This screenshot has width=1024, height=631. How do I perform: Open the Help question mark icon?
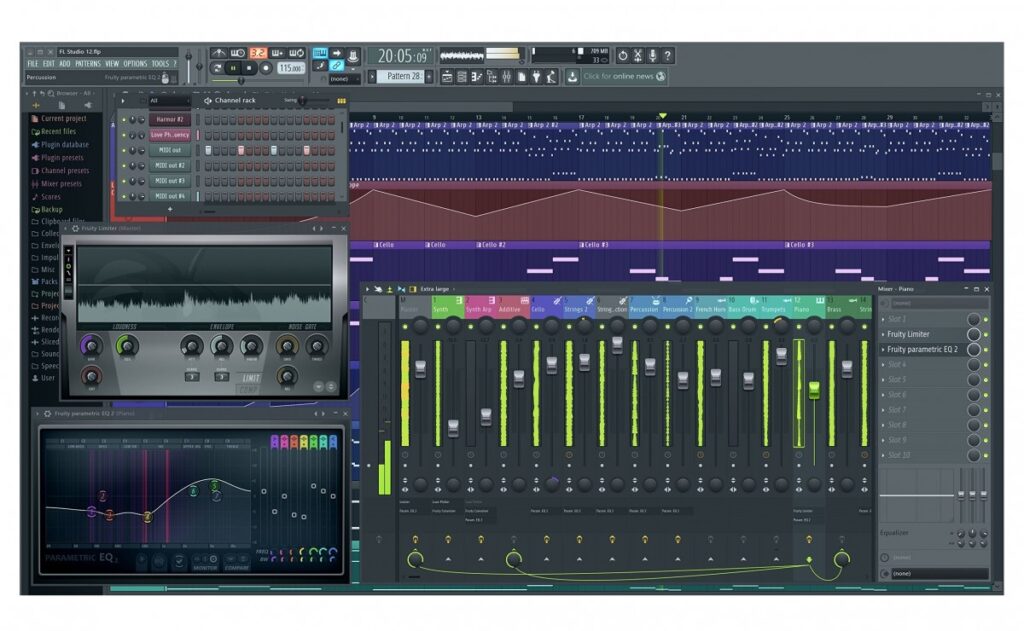pyautogui.click(x=668, y=55)
